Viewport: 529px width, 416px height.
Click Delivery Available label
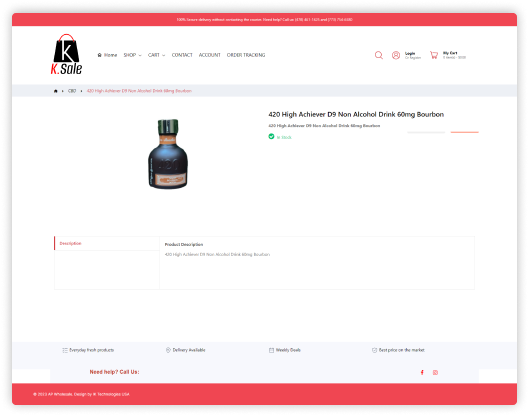189,350
